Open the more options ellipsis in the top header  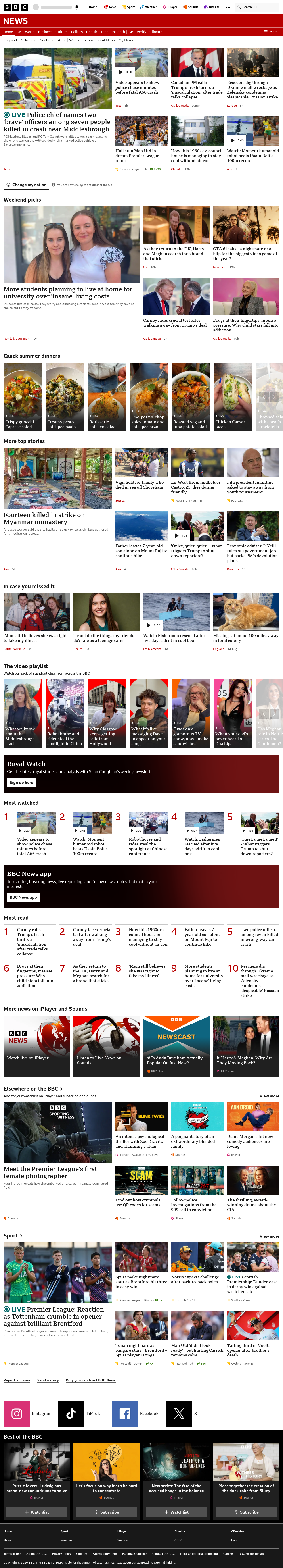228,7
